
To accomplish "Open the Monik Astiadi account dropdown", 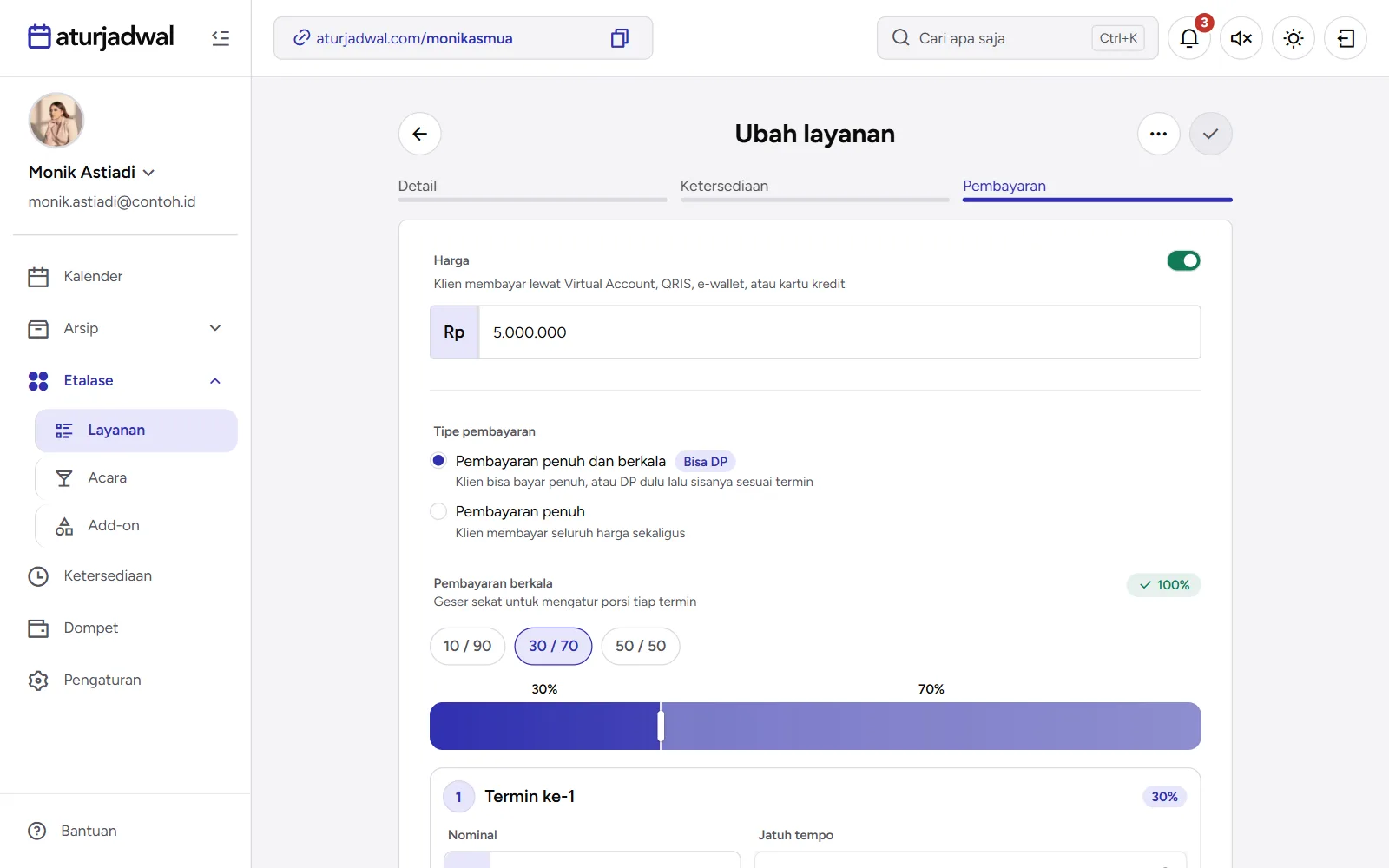I will coord(92,172).
